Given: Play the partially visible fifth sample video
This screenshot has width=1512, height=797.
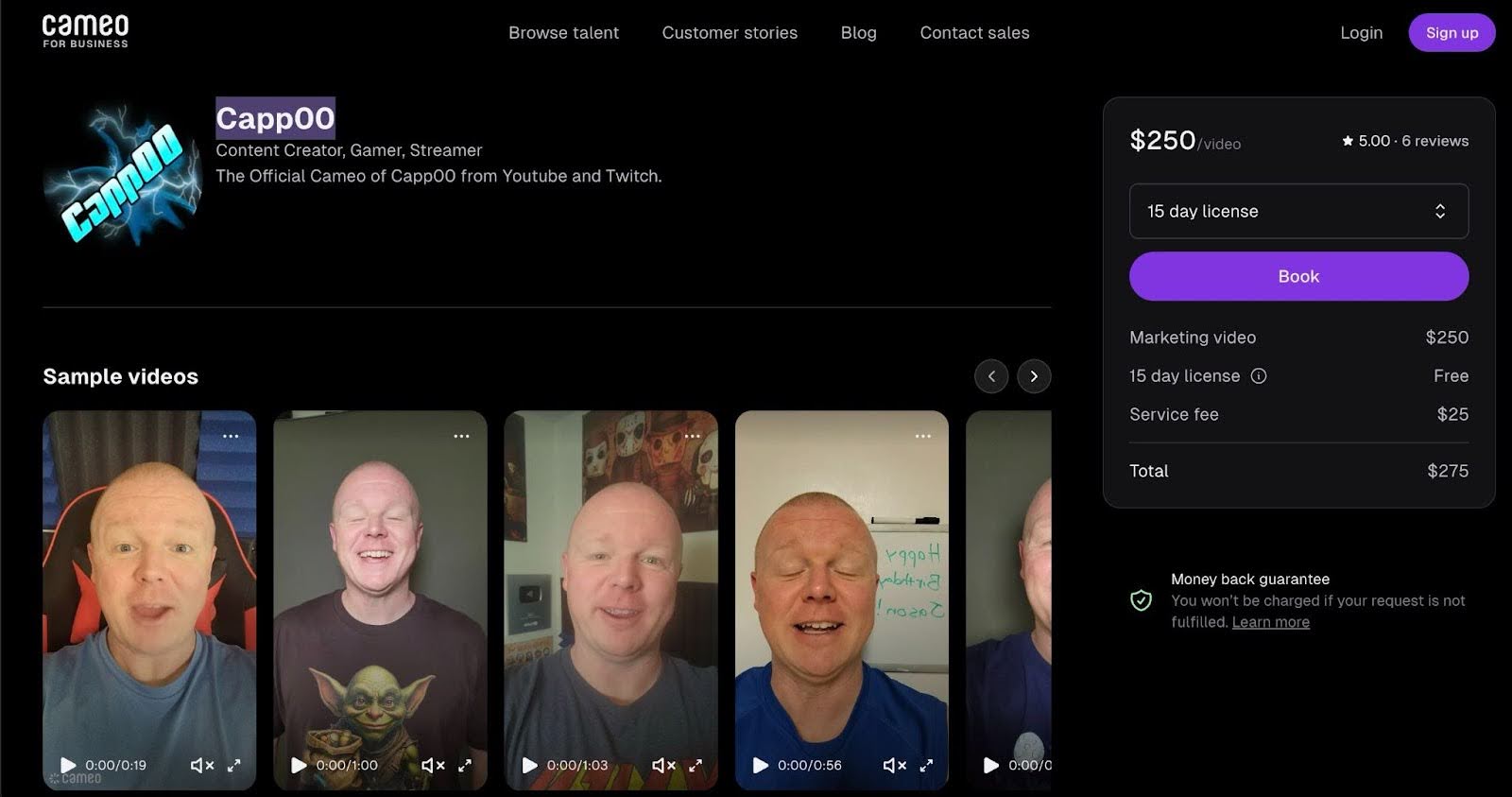Looking at the screenshot, I should (990, 765).
